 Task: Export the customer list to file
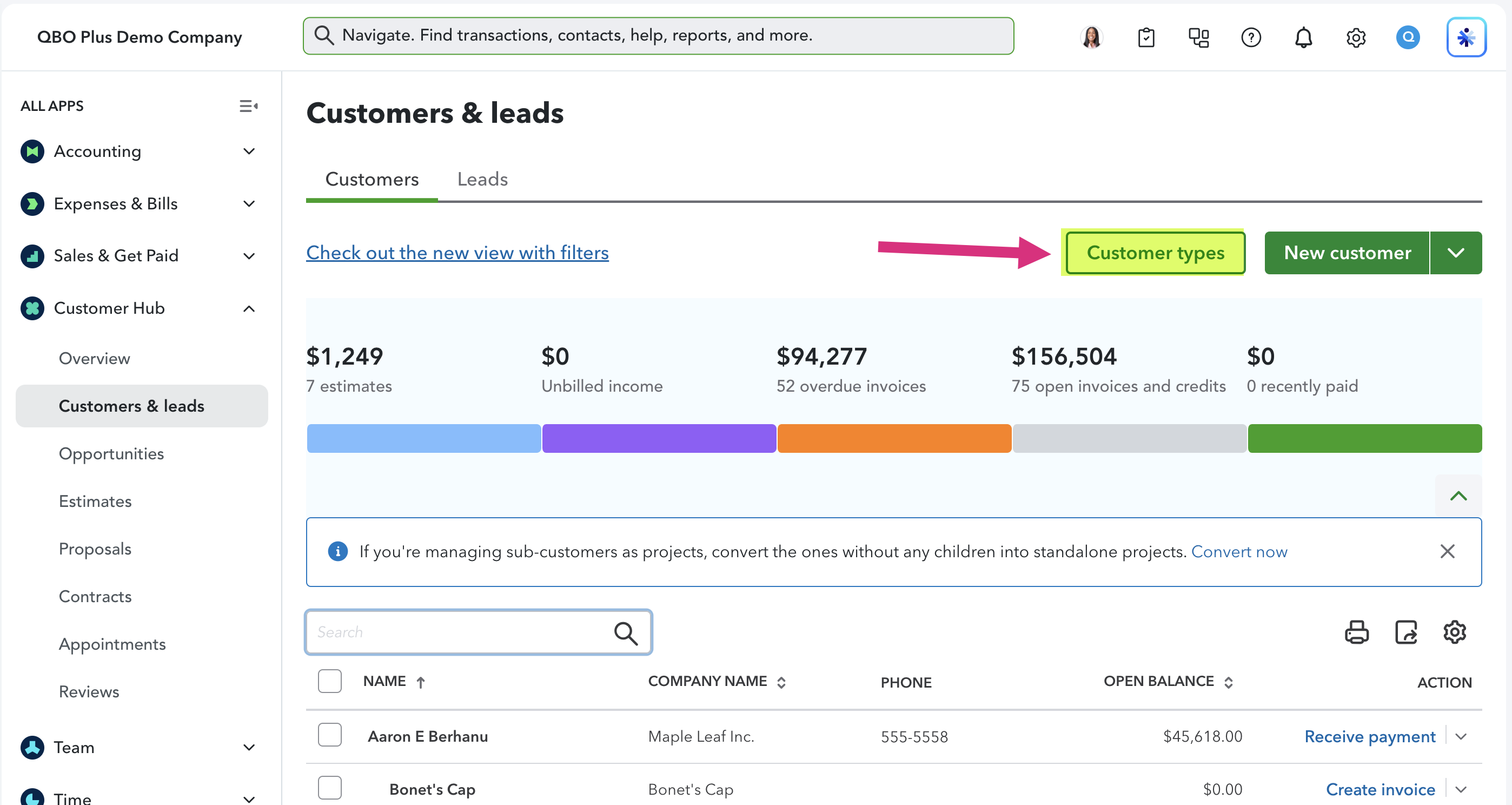[1406, 632]
